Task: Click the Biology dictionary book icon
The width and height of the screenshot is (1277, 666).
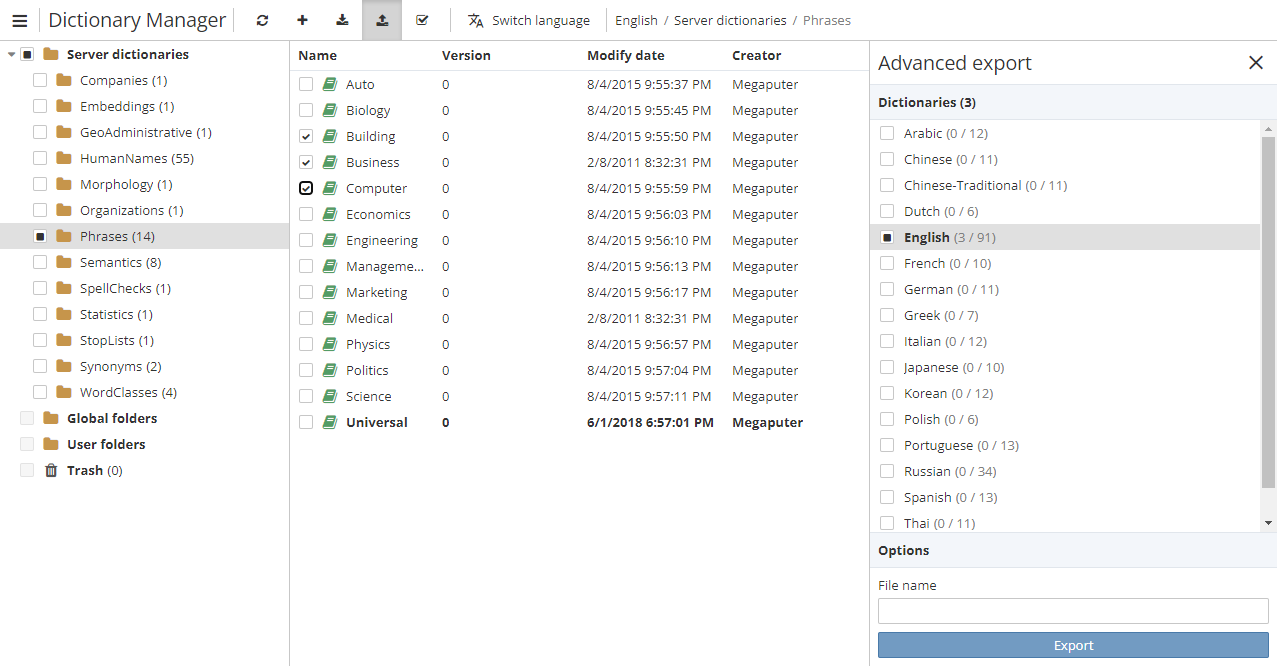Action: click(332, 110)
